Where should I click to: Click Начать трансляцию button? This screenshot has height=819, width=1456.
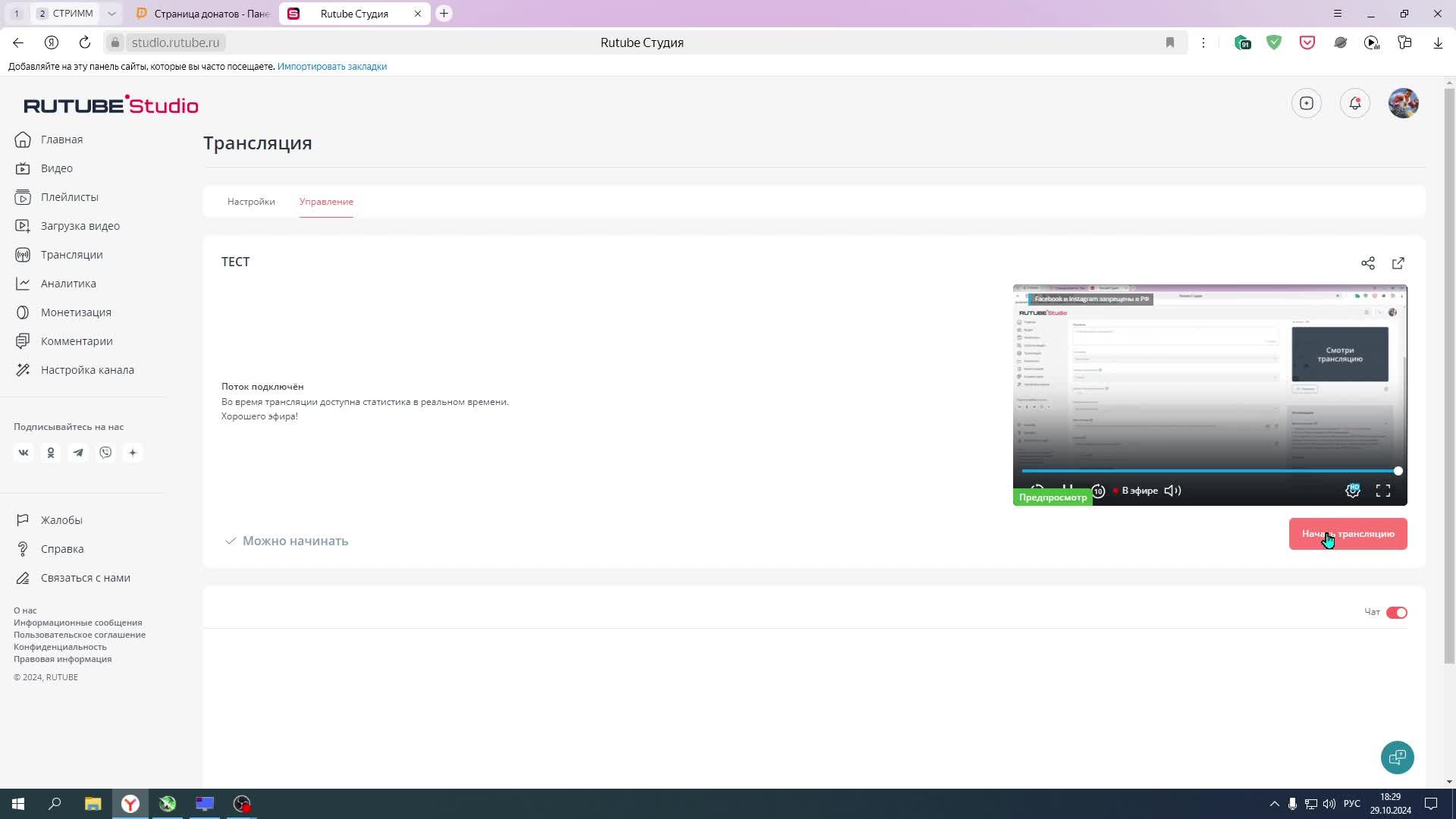[x=1348, y=534]
